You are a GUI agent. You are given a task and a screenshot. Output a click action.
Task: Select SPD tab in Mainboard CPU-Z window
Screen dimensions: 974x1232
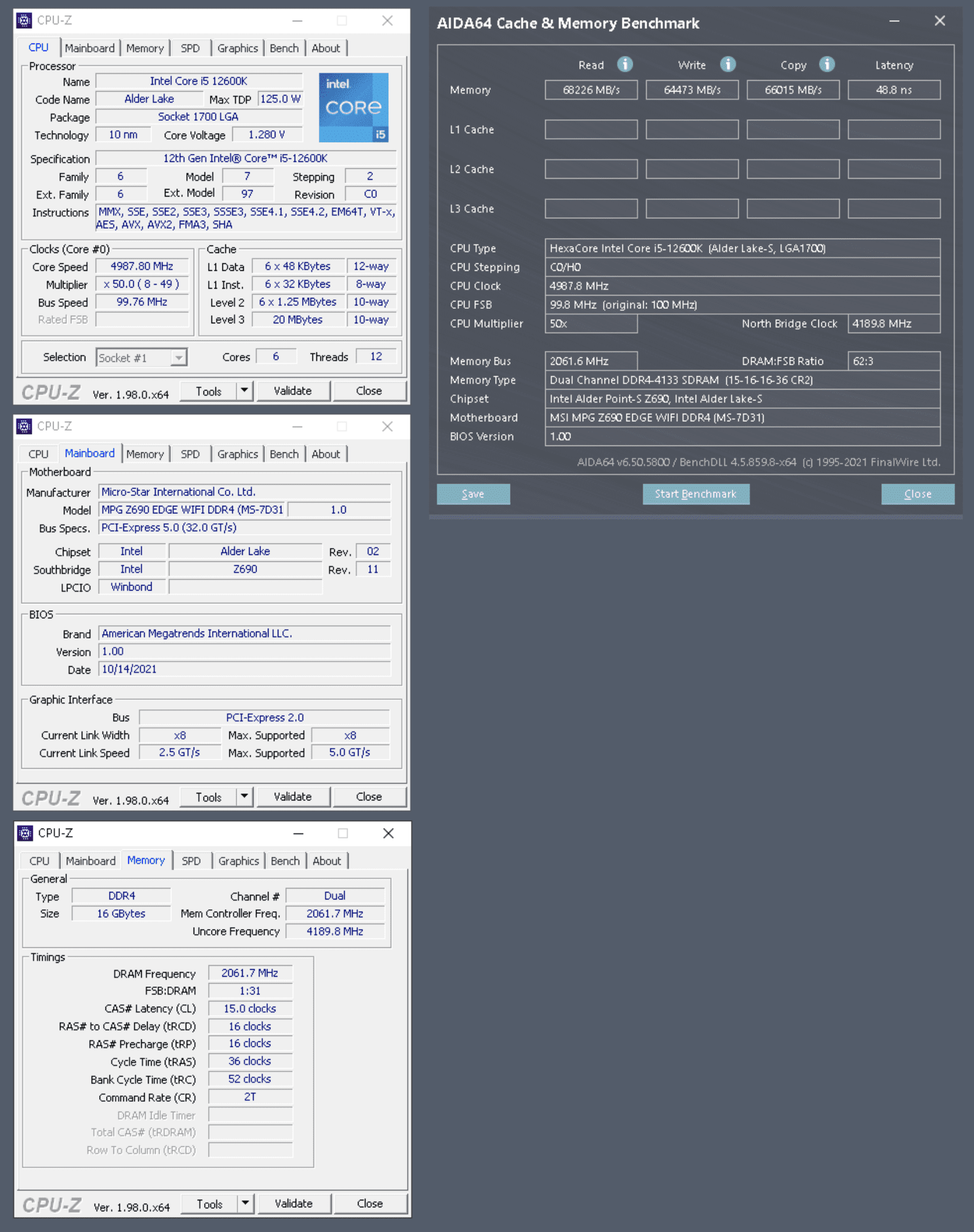point(190,454)
